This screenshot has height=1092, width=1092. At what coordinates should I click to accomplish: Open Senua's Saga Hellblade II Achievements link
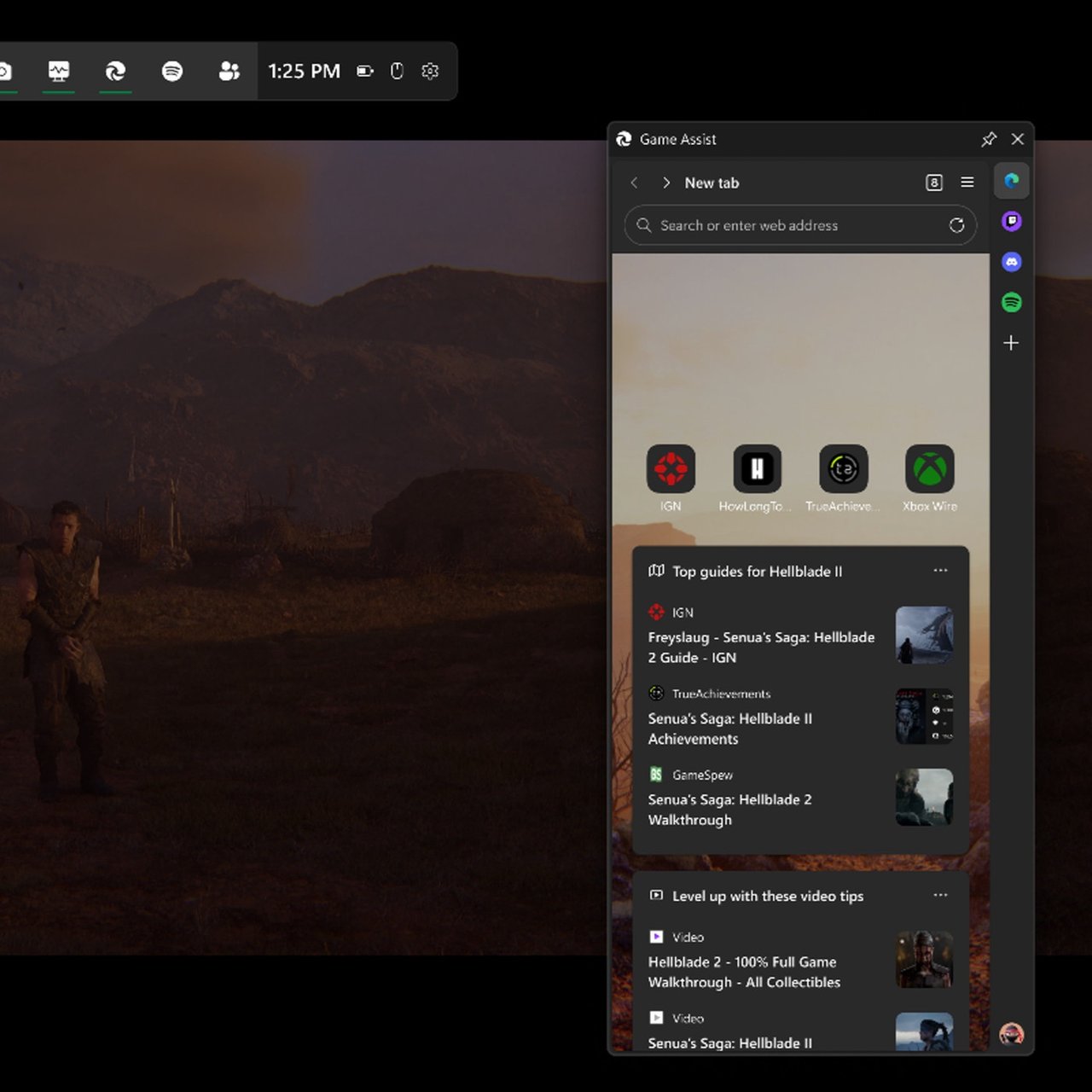pyautogui.click(x=730, y=729)
